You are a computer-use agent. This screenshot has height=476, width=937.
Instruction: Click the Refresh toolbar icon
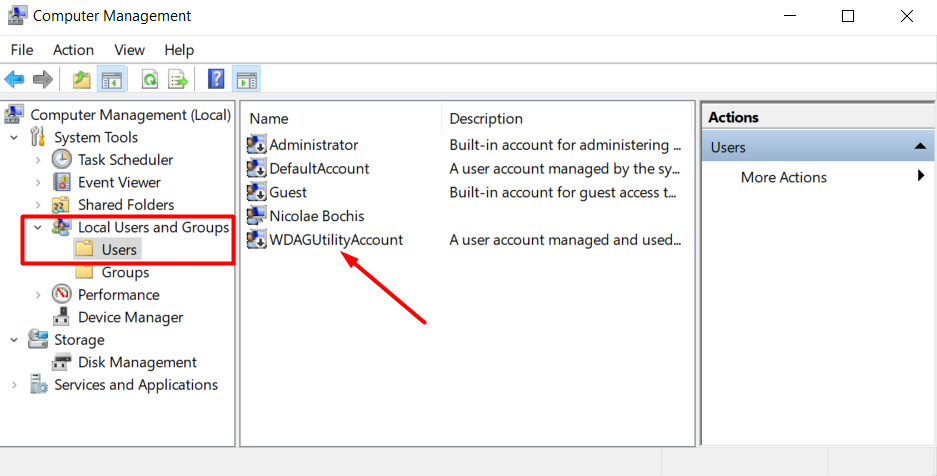pos(150,79)
